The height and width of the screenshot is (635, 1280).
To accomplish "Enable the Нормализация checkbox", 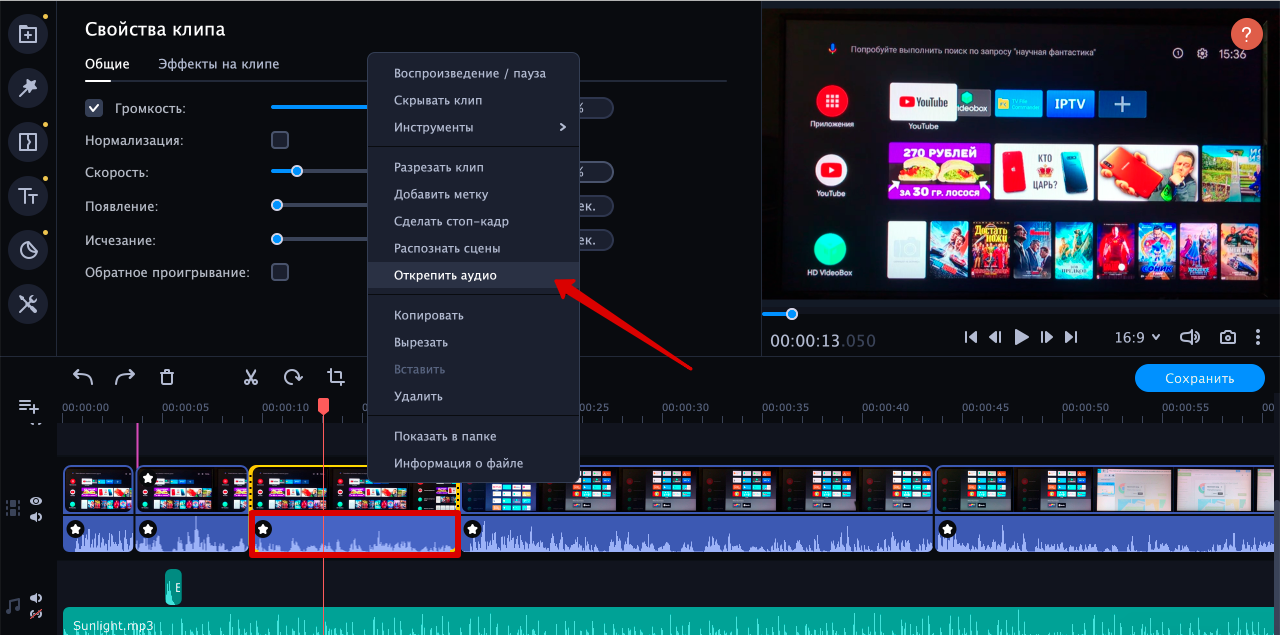I will pos(280,140).
